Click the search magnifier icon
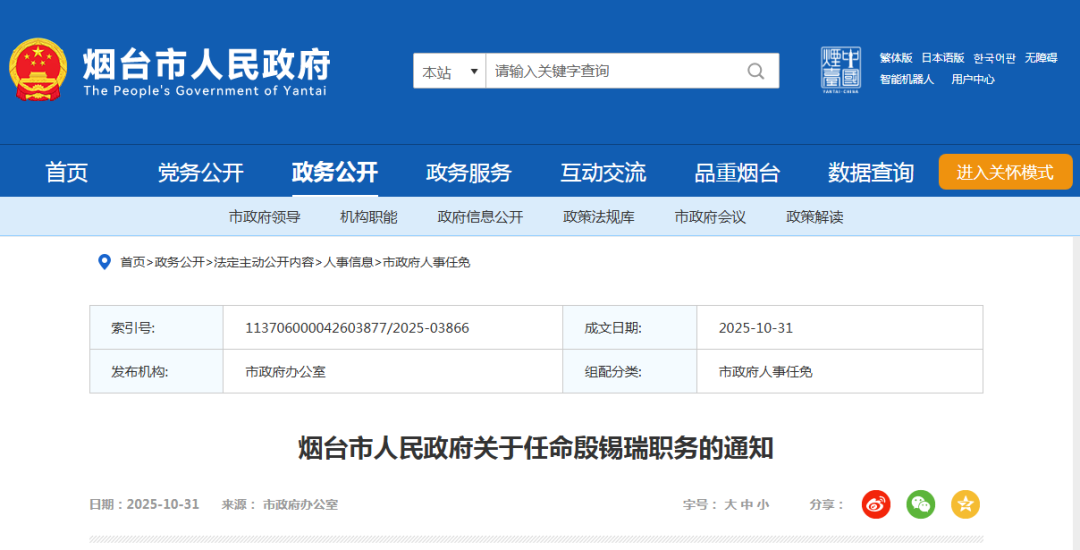 click(x=756, y=71)
